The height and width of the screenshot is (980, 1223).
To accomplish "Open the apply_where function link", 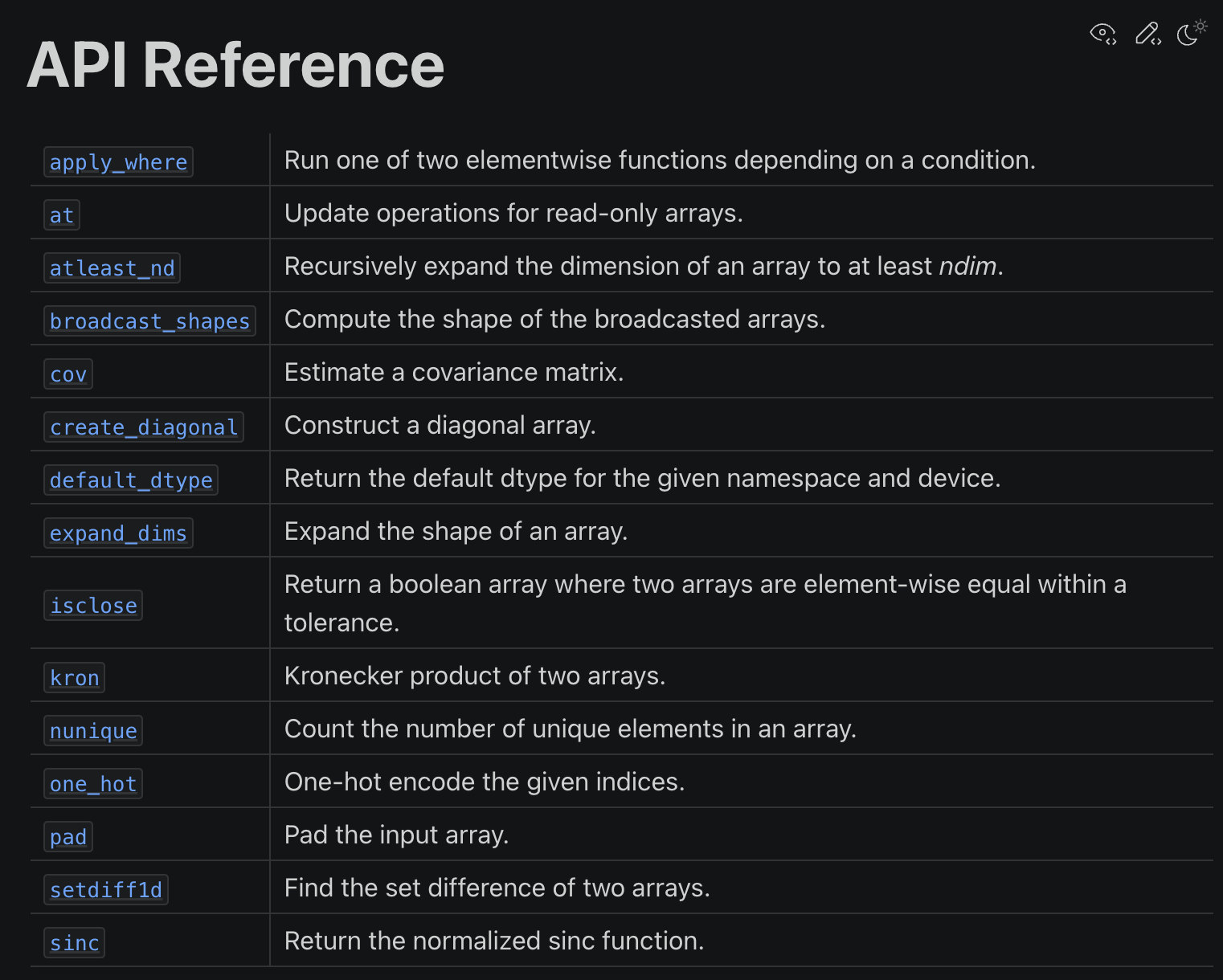I will click(118, 162).
